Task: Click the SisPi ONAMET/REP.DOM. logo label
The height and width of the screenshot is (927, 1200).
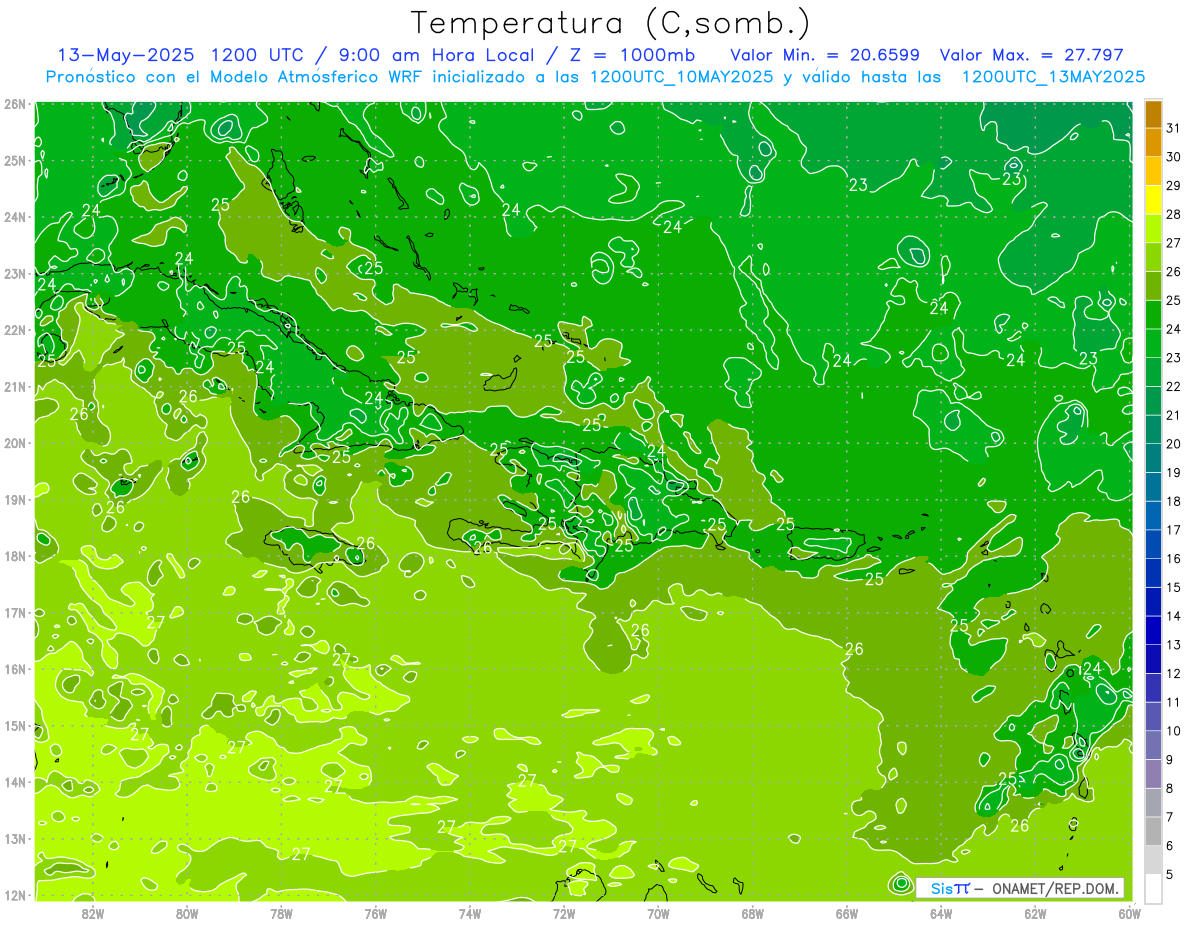Action: pos(1021,888)
